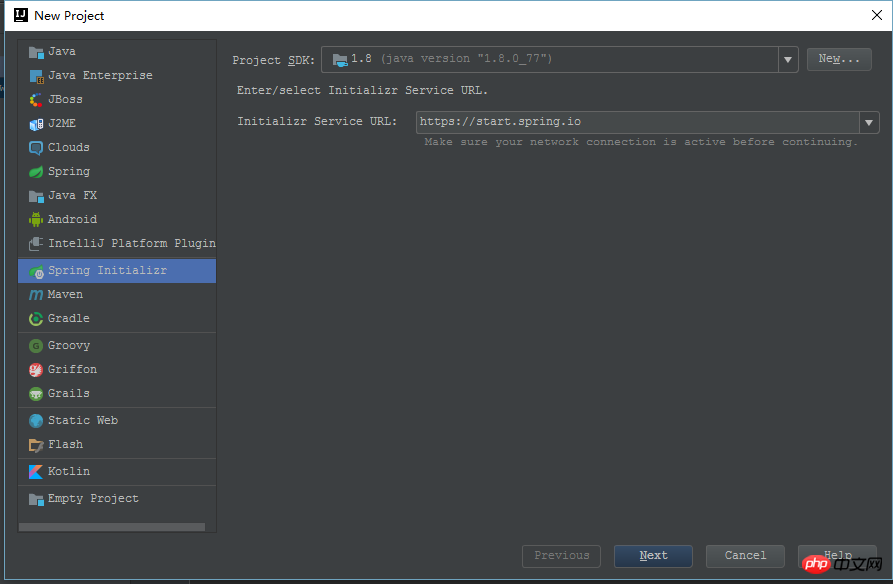Pick the Spring project type label
This screenshot has height=584, width=893.
pyautogui.click(x=69, y=171)
